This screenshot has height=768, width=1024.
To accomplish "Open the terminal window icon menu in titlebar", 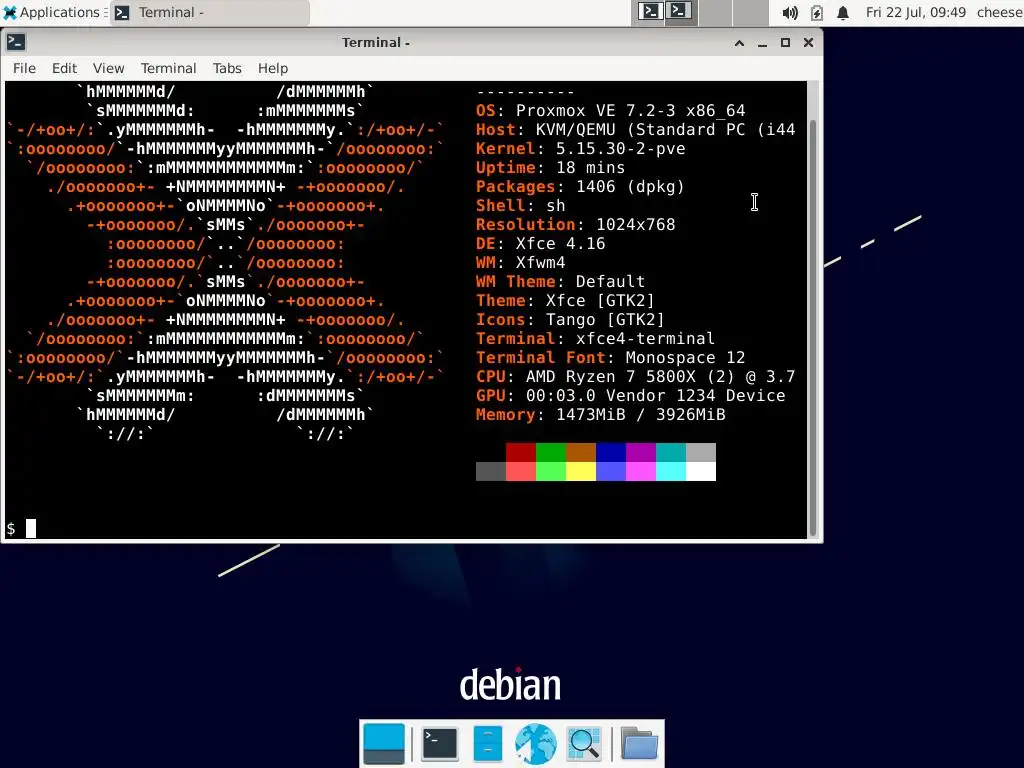I will click(16, 42).
